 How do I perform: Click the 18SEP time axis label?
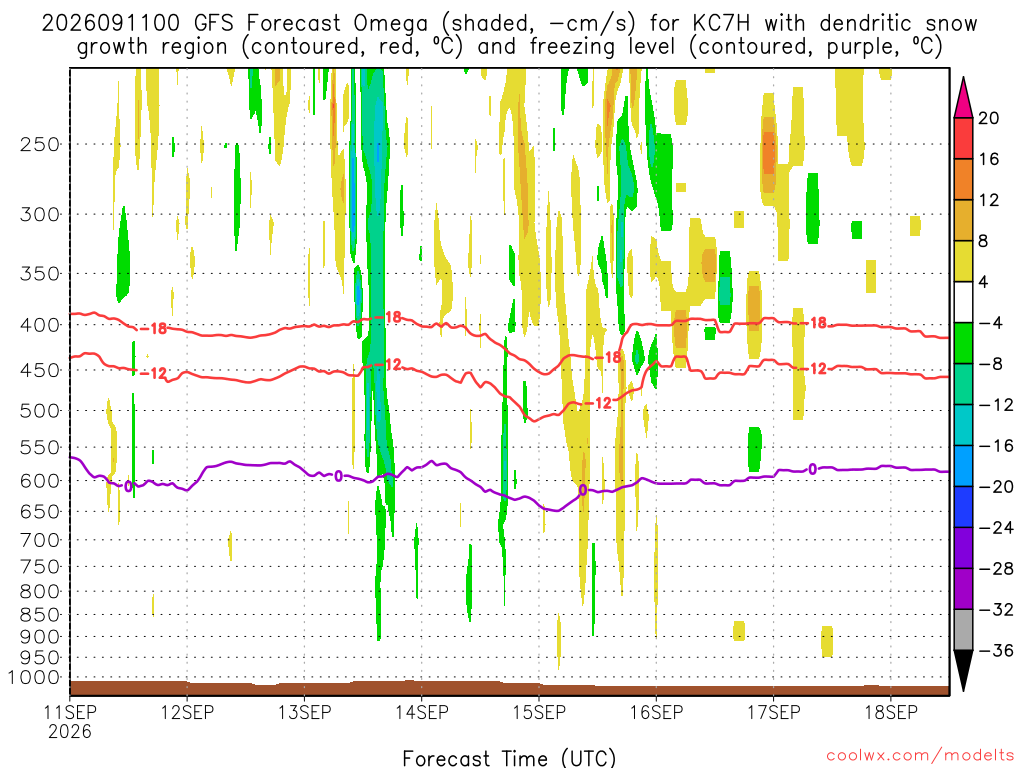pyautogui.click(x=891, y=712)
